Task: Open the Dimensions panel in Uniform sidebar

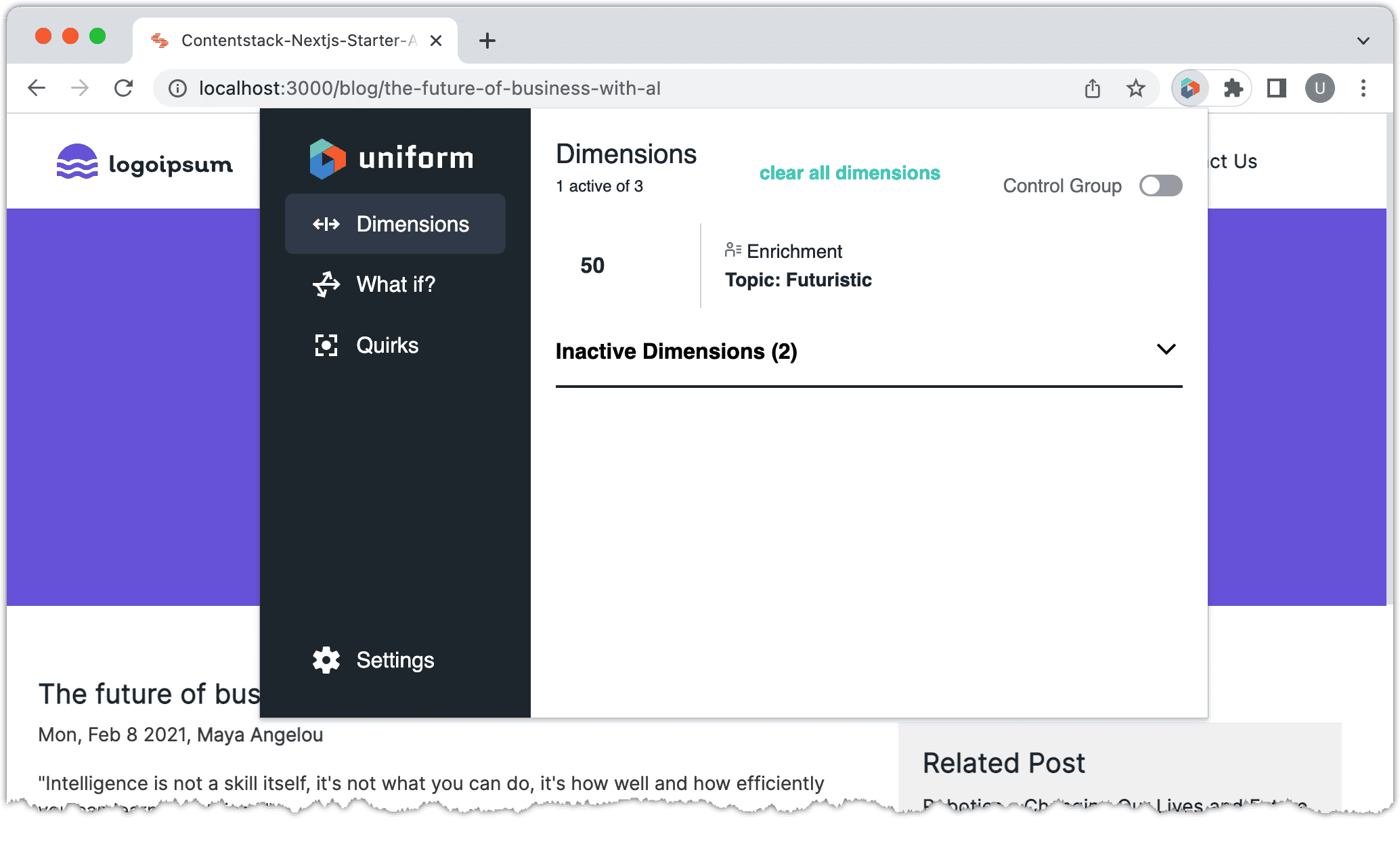Action: pos(395,223)
